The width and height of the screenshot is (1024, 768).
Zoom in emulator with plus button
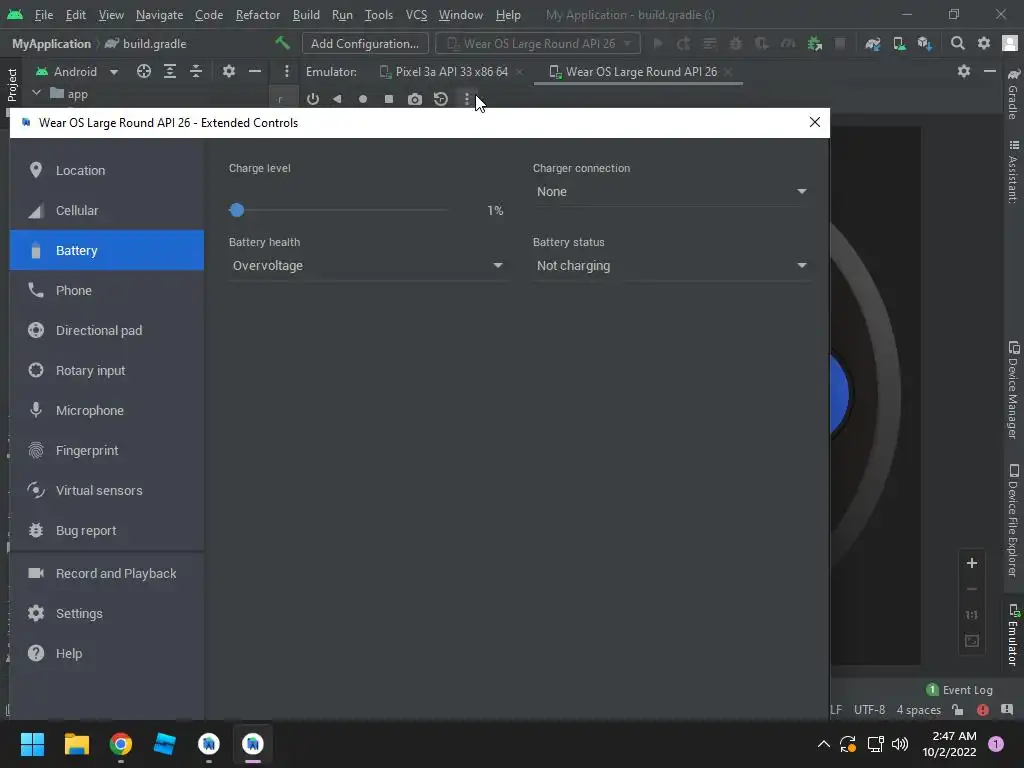pyautogui.click(x=972, y=563)
